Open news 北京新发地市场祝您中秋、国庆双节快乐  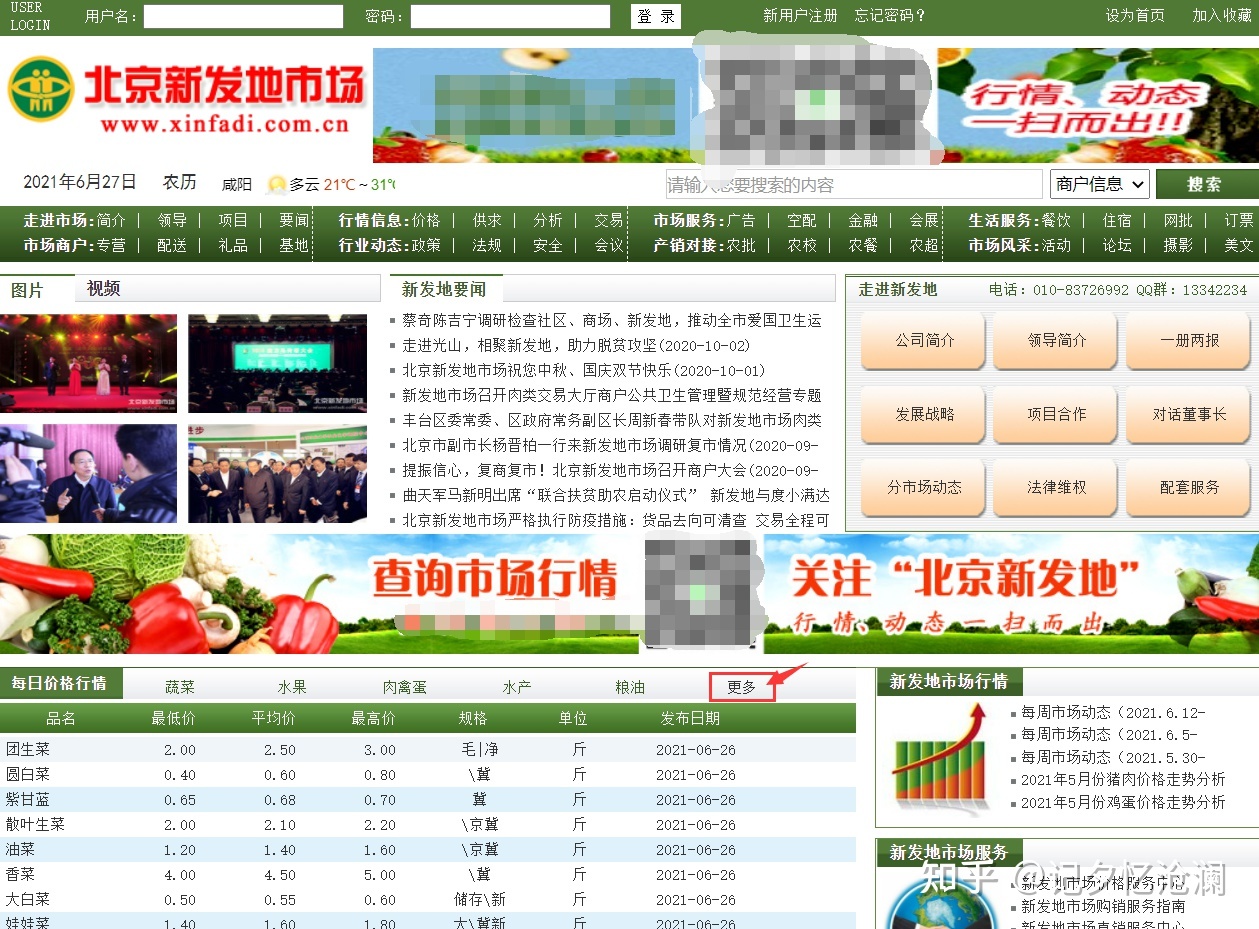pyautogui.click(x=583, y=370)
